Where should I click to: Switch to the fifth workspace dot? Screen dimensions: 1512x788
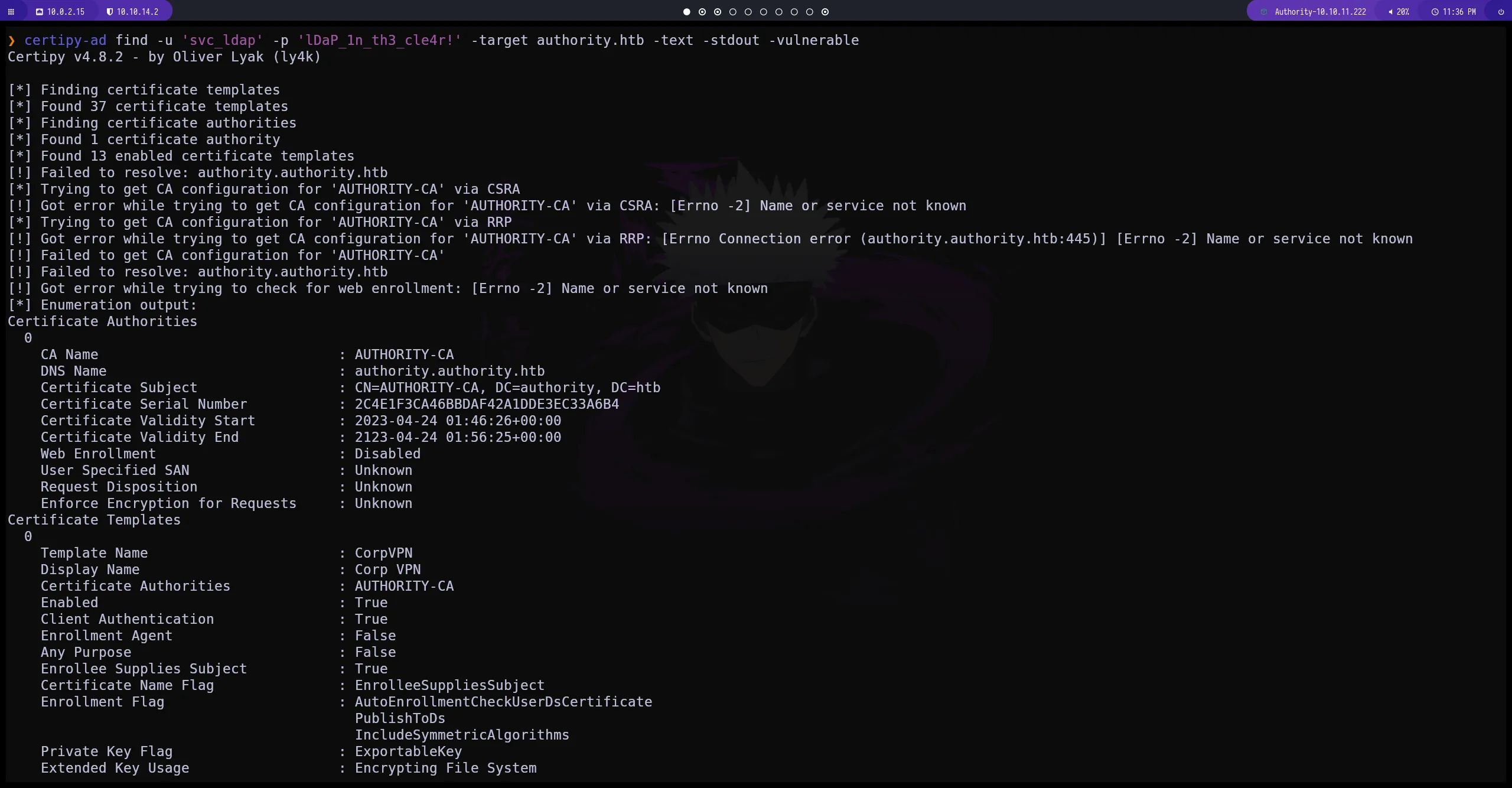pos(748,12)
